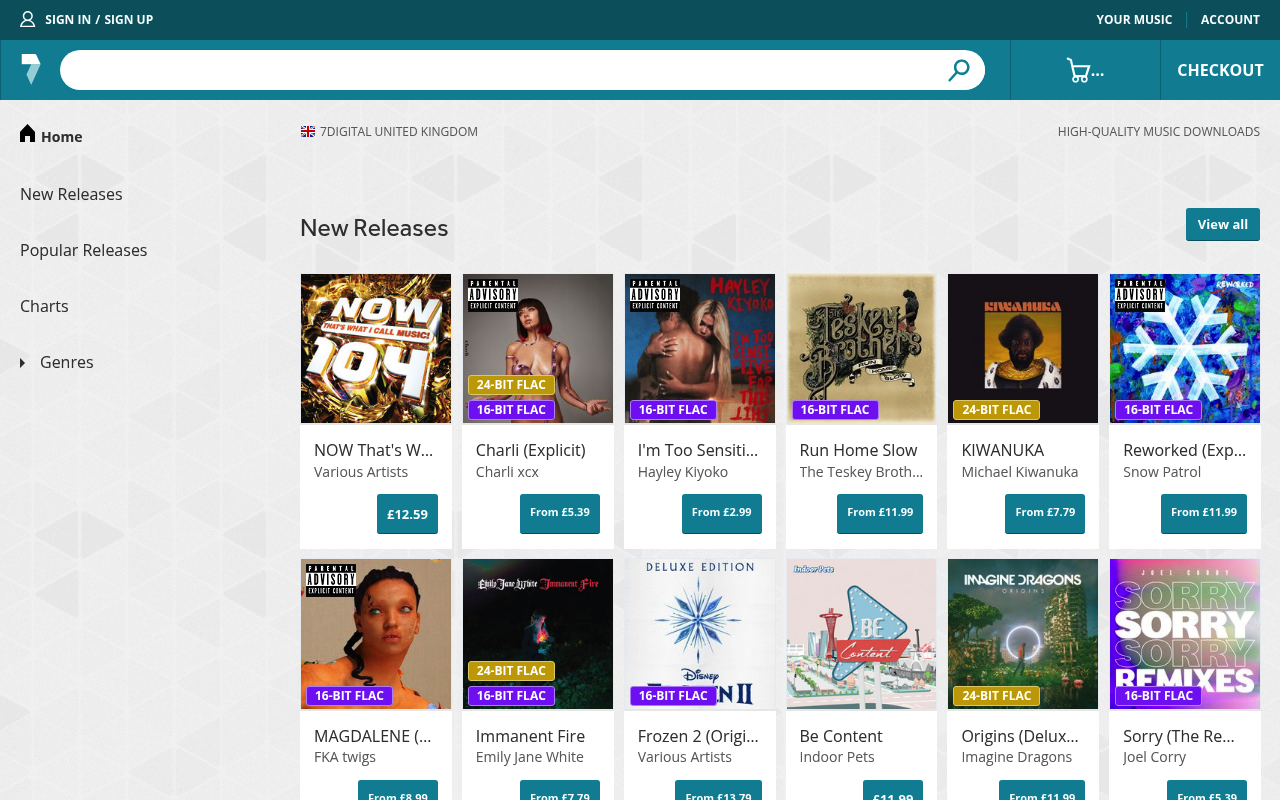Open Genres in the sidebar

67,362
